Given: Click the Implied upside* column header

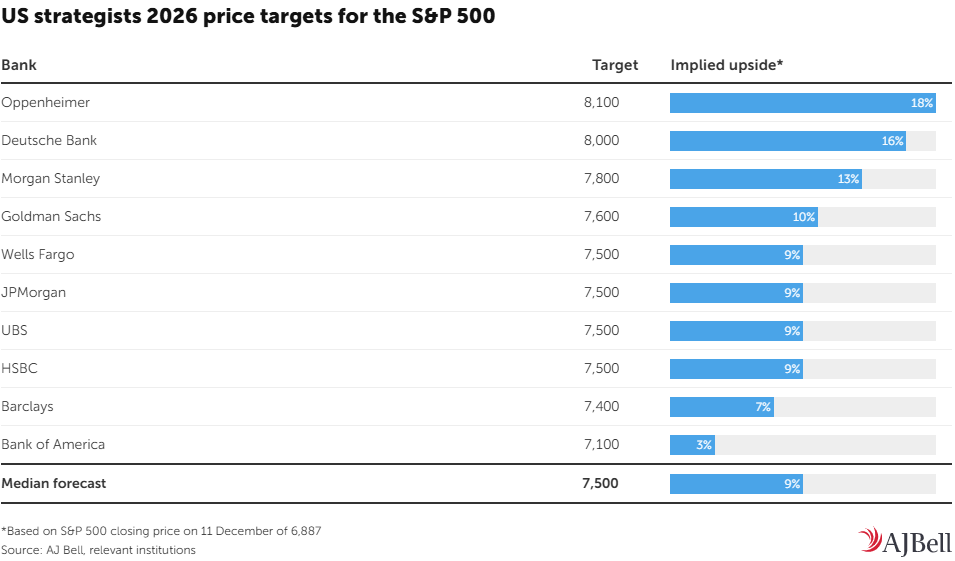Looking at the screenshot, I should pyautogui.click(x=726, y=65).
